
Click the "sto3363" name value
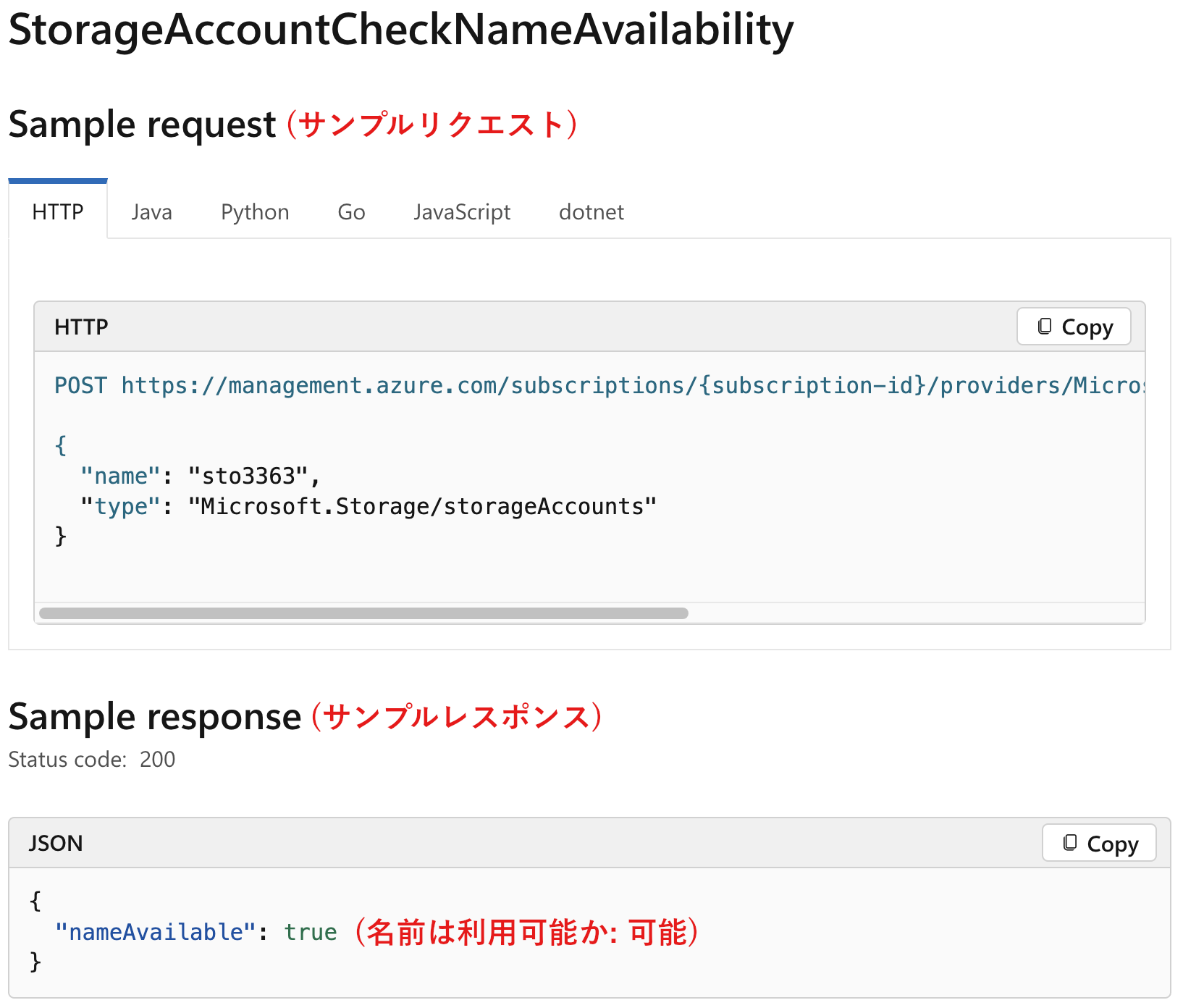(x=249, y=476)
